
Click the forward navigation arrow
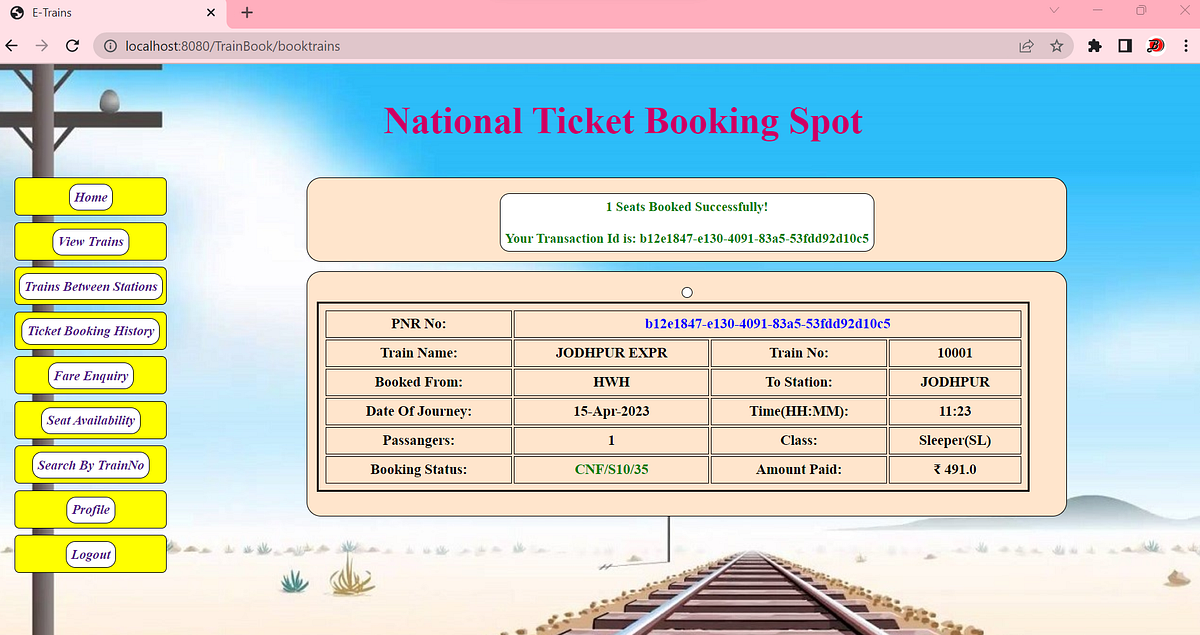coord(40,46)
